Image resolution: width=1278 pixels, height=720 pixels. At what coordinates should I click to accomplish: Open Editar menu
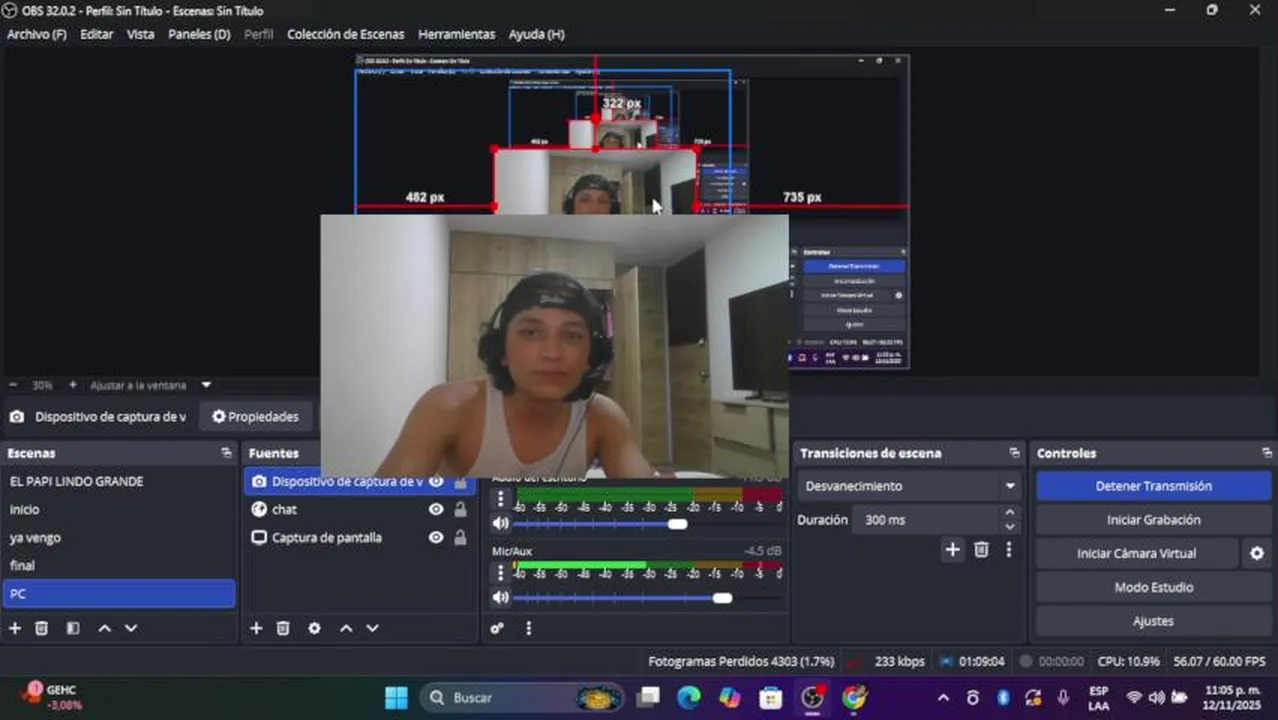point(97,34)
